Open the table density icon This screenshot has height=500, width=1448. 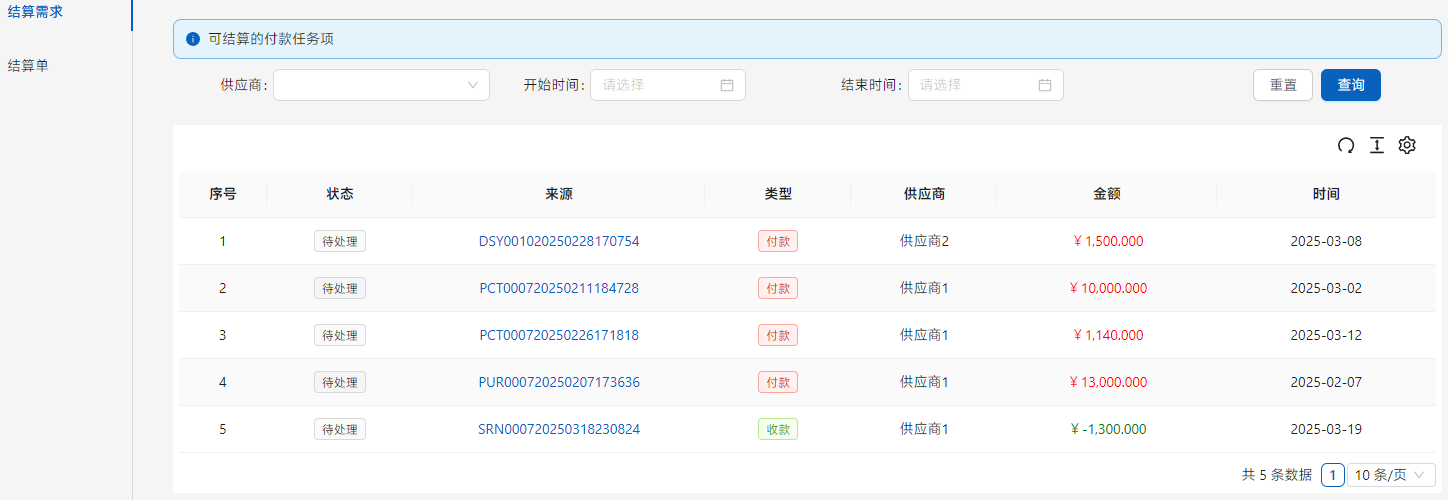[1376, 146]
